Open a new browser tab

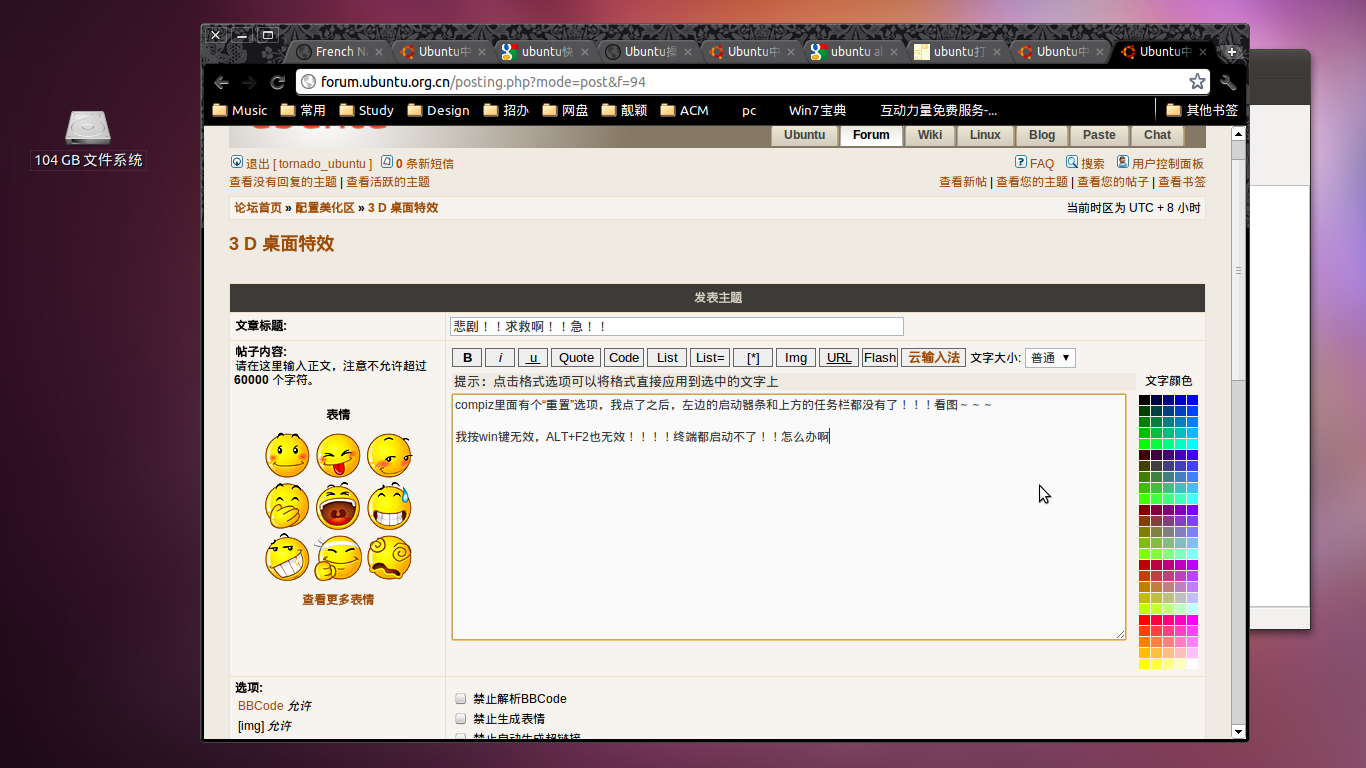[x=1231, y=51]
